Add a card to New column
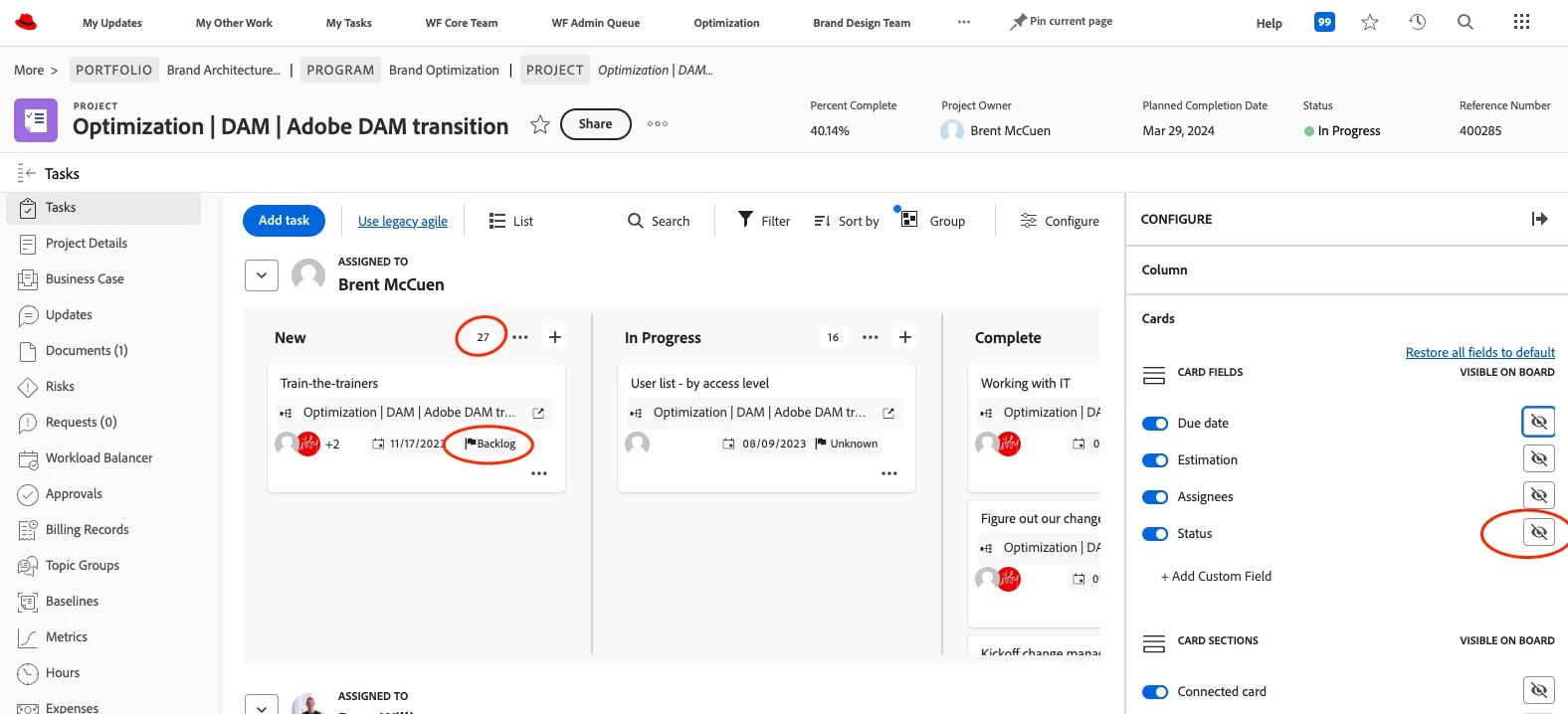The image size is (1568, 714). click(x=555, y=337)
